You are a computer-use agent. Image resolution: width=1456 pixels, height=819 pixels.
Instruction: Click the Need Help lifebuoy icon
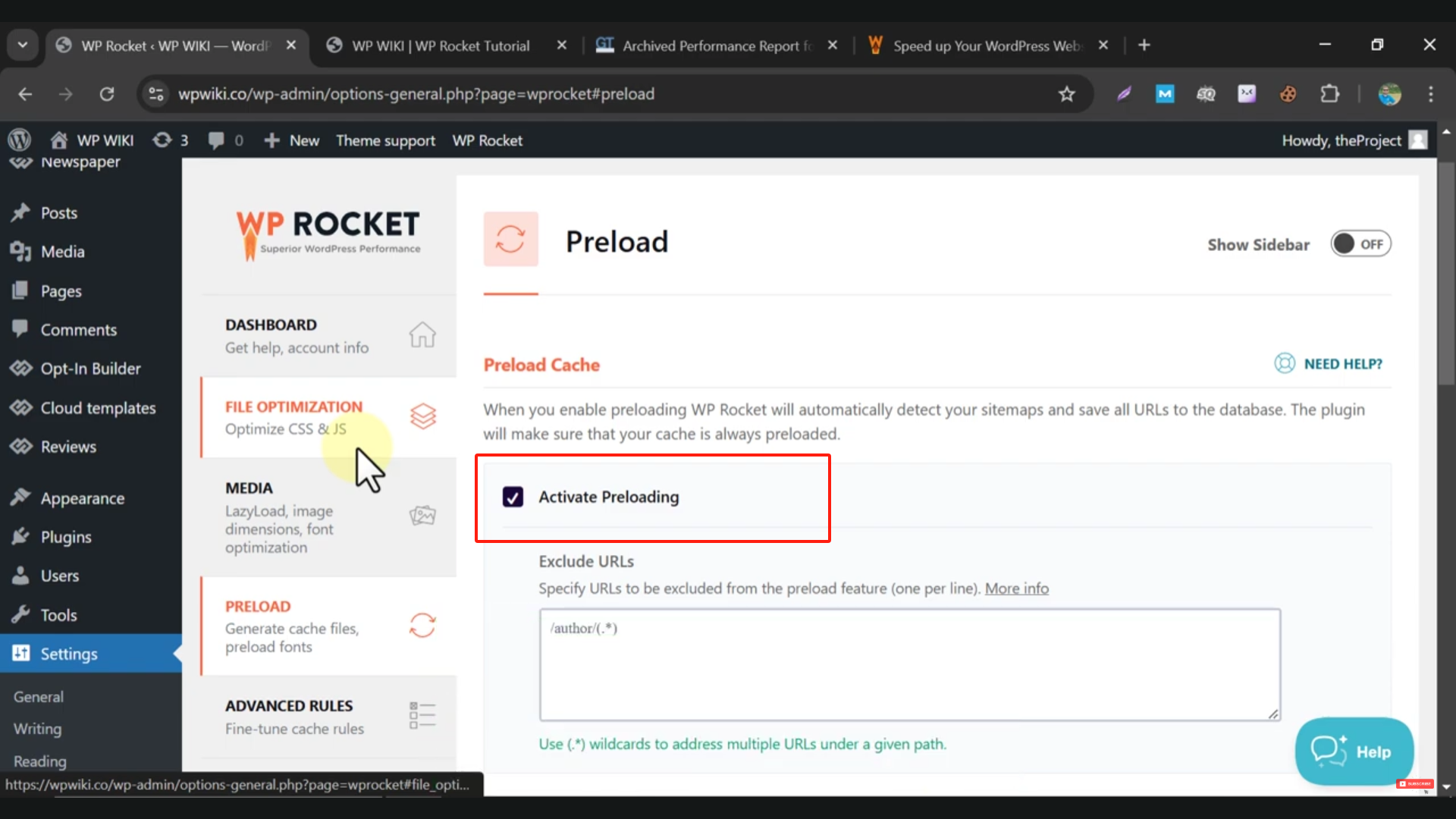click(x=1285, y=363)
